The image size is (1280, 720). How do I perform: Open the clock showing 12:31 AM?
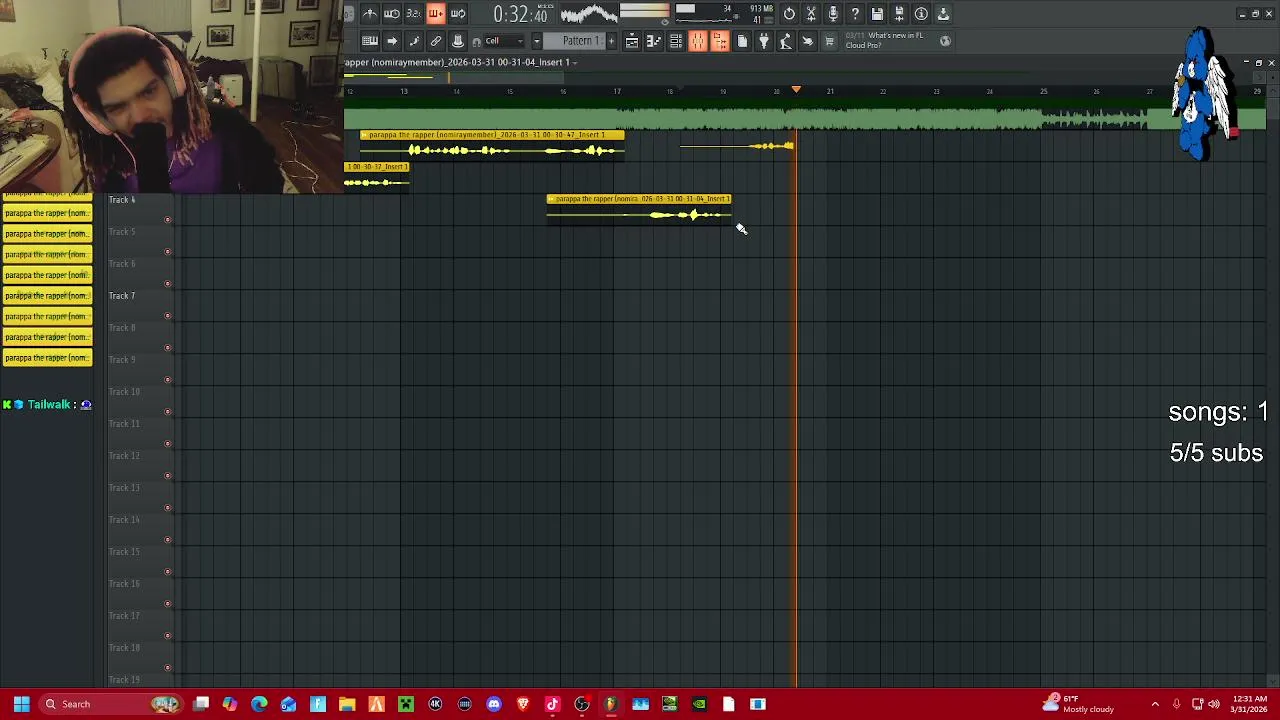[x=1249, y=704]
